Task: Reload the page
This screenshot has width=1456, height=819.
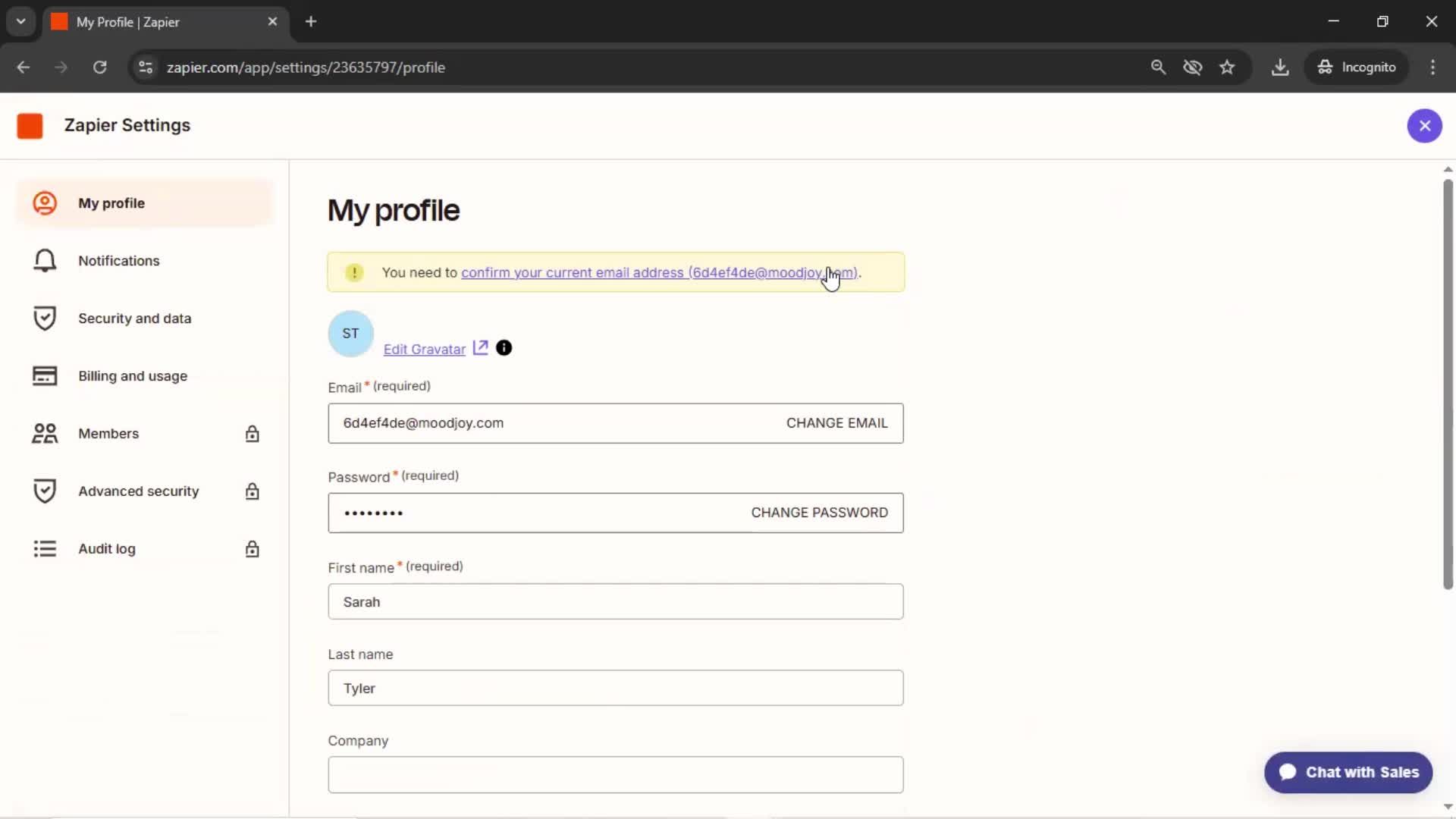Action: 99,67
